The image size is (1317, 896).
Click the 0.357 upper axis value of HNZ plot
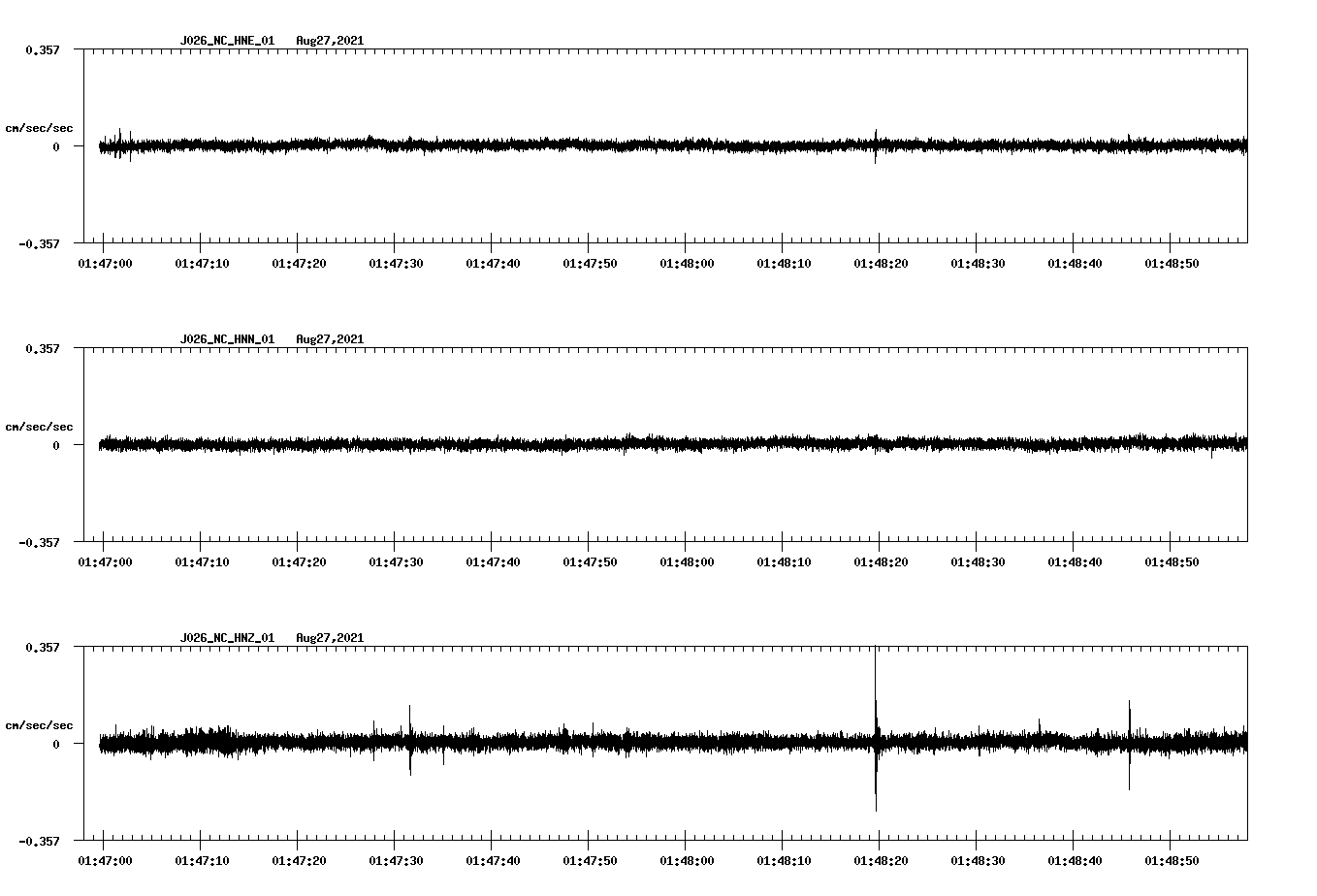(43, 647)
